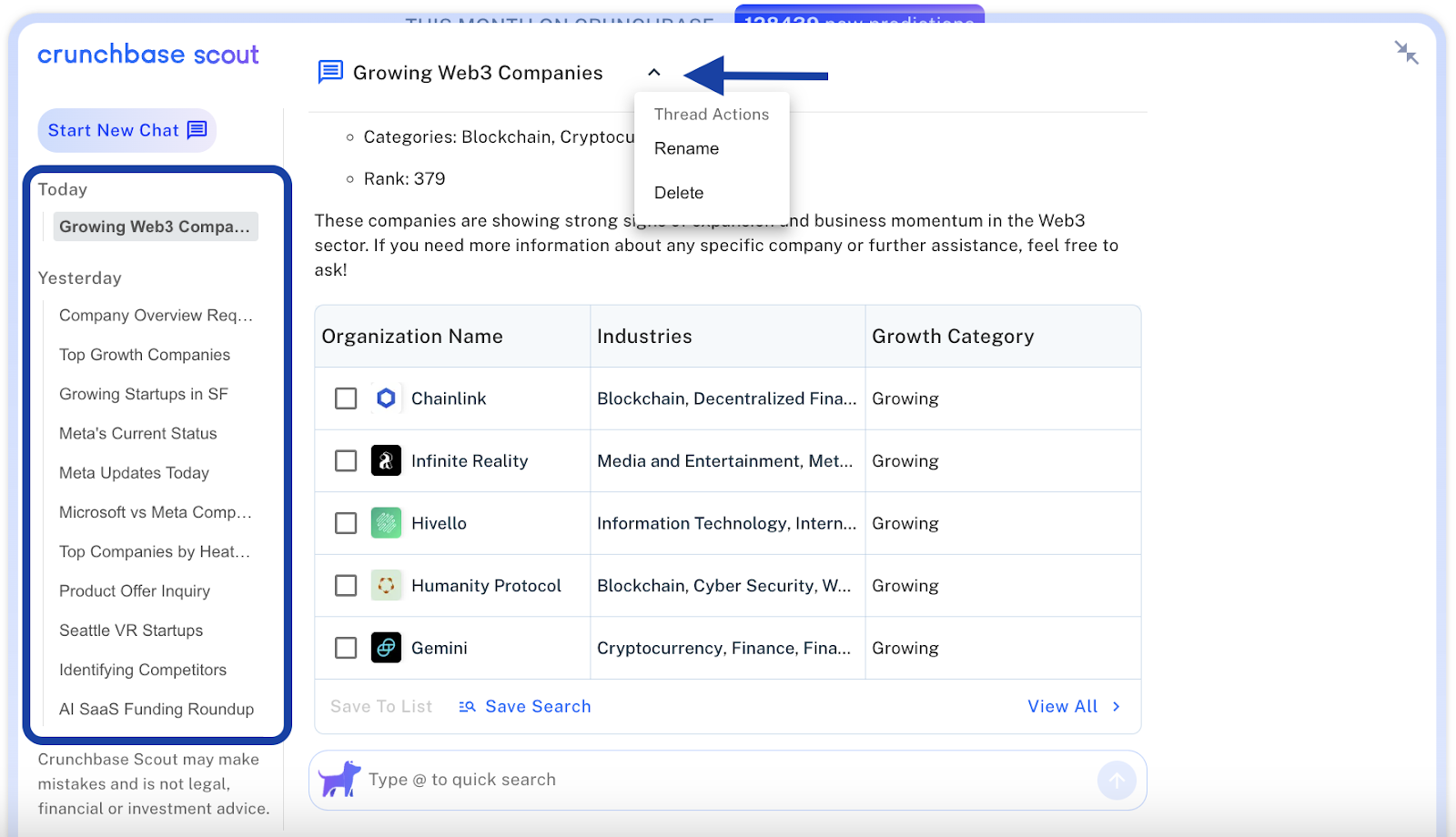Click Save To List button
Image resolution: width=1456 pixels, height=837 pixels.
[381, 707]
